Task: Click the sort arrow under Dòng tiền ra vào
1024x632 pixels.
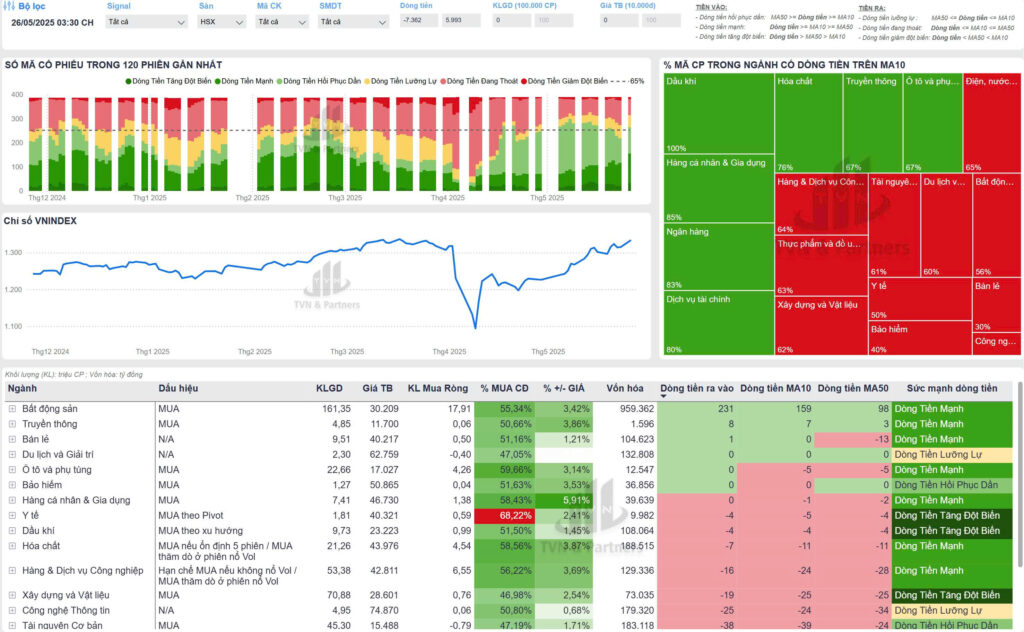Action: [x=697, y=397]
